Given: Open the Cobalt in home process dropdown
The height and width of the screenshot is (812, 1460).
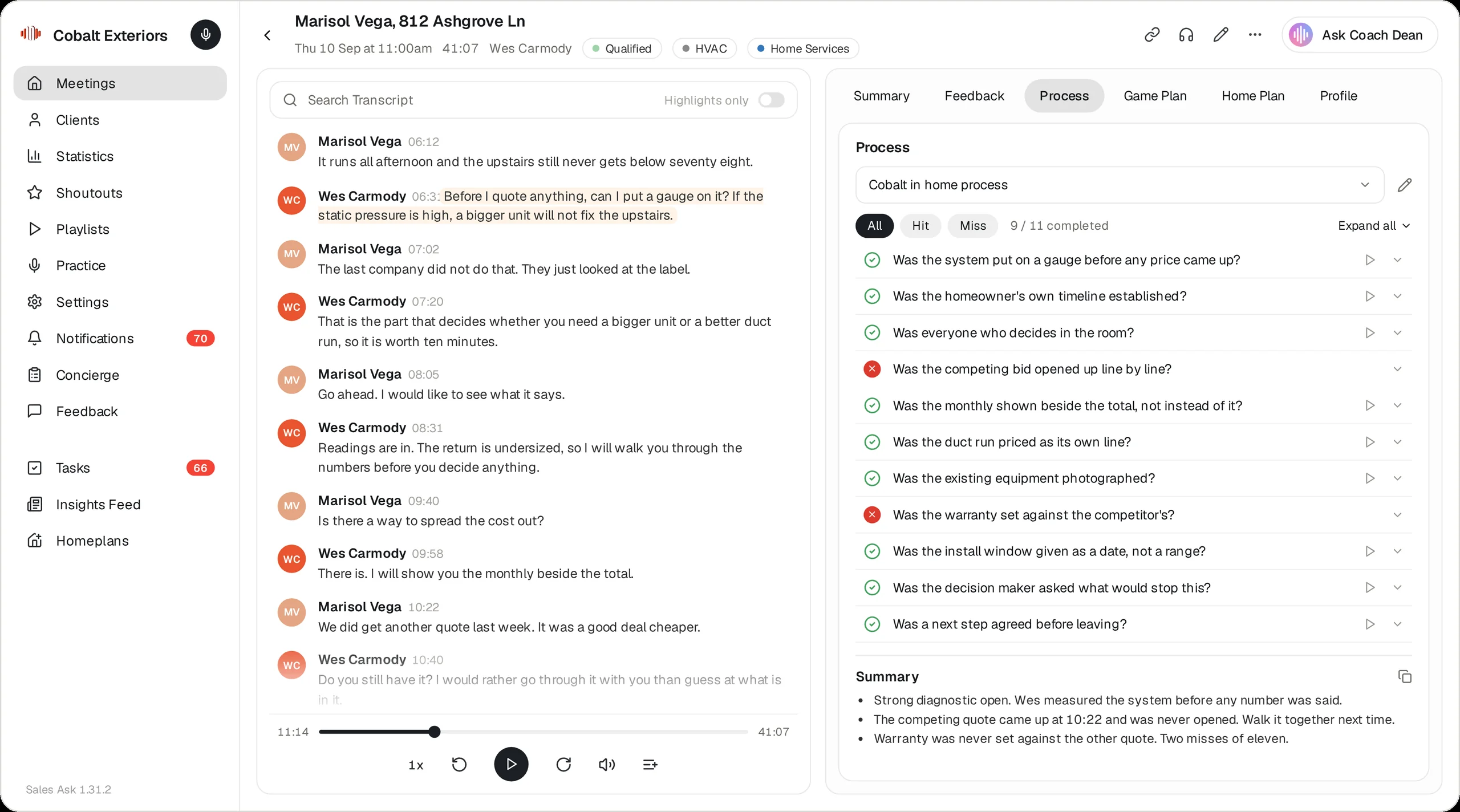Looking at the screenshot, I should pyautogui.click(x=1120, y=185).
